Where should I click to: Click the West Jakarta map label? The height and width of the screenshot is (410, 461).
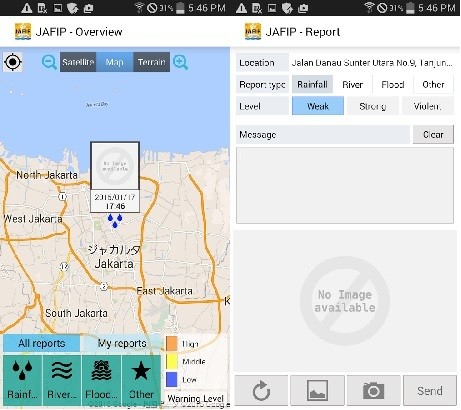pyautogui.click(x=33, y=219)
